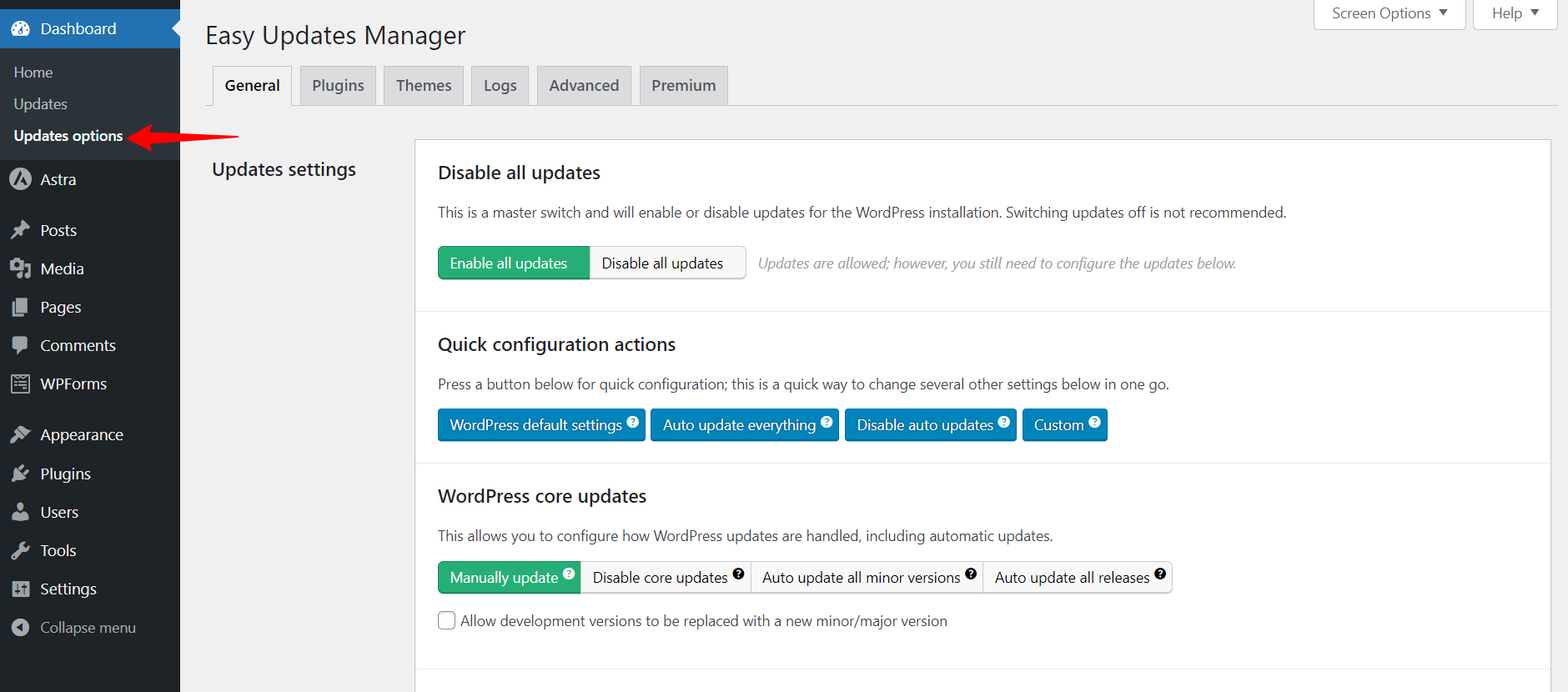This screenshot has width=1568, height=692.
Task: Choose Auto update all minor versions
Action: tap(867, 577)
